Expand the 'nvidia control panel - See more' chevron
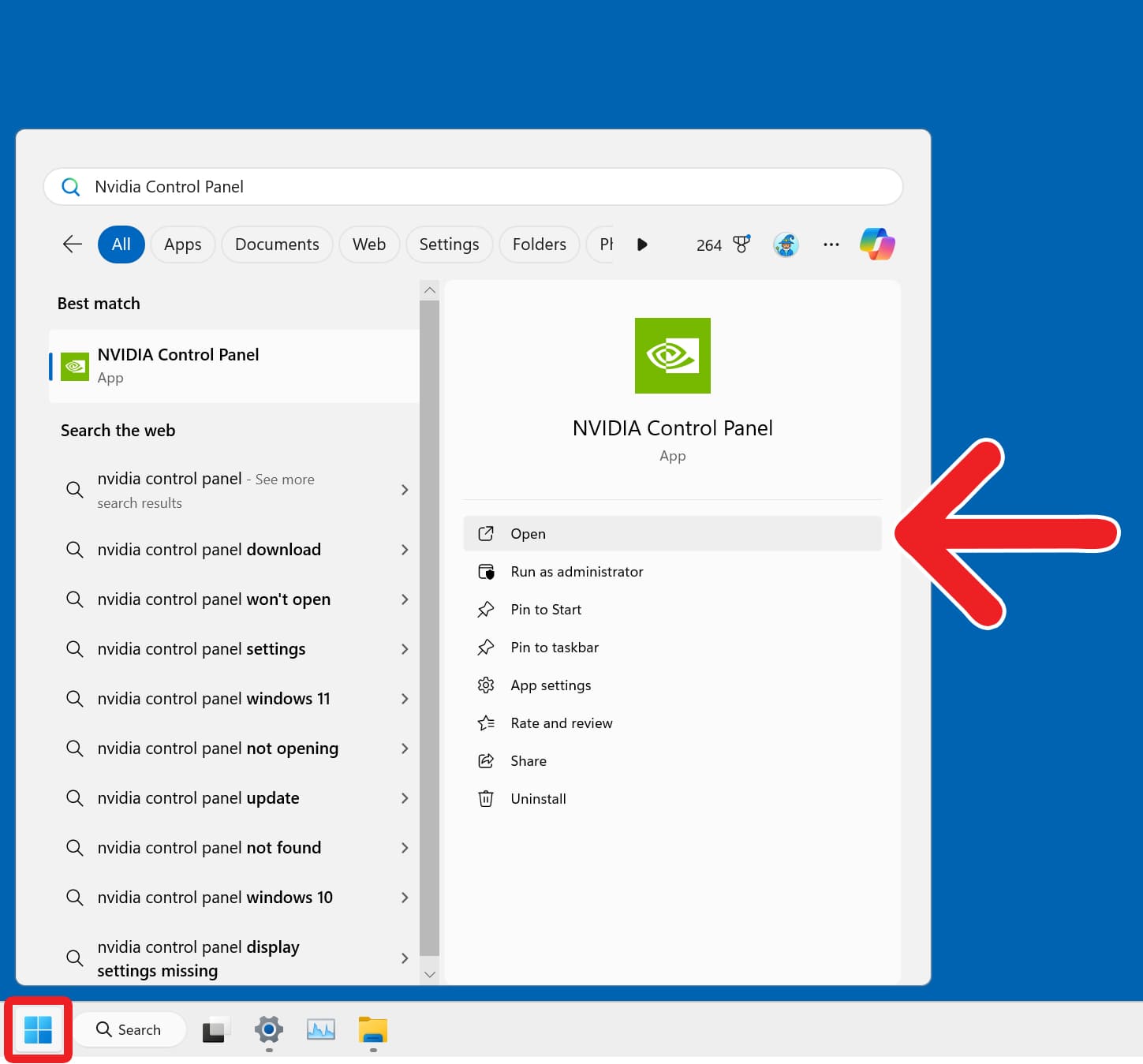The image size is (1143, 1064). (405, 490)
